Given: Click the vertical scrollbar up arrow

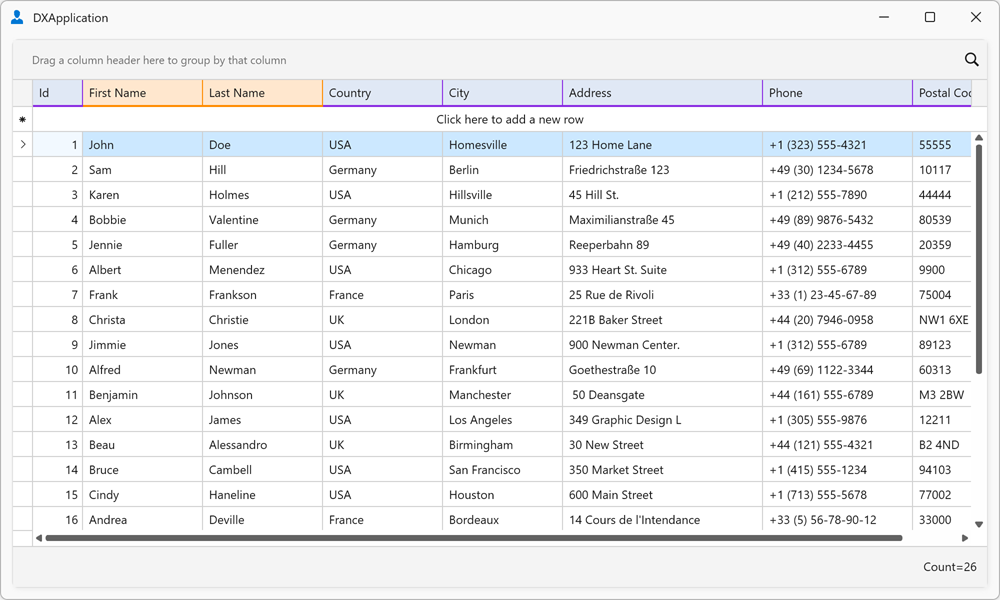Looking at the screenshot, I should pos(979,138).
